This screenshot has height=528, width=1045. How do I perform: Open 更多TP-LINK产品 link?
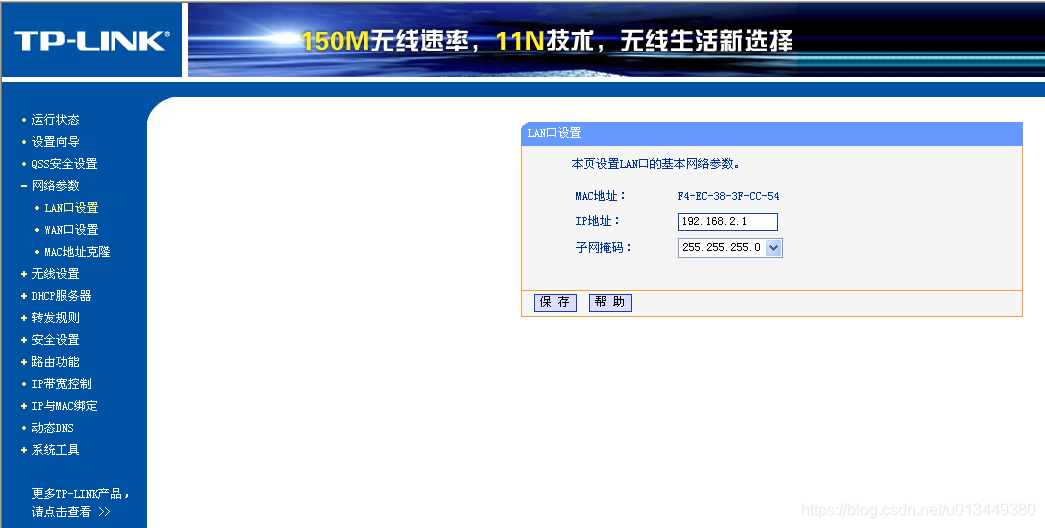pyautogui.click(x=80, y=503)
